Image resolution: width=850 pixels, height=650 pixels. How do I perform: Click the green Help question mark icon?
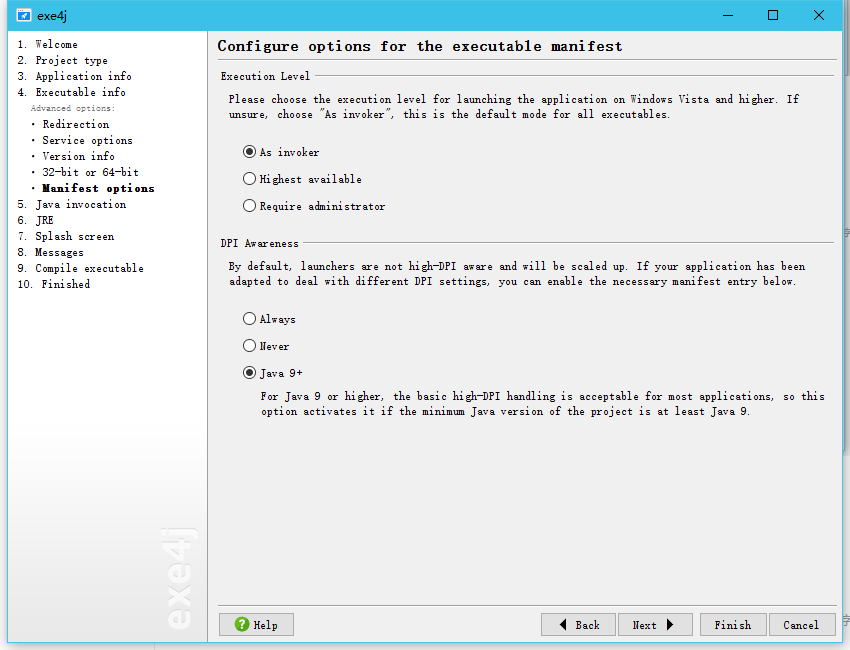point(242,625)
